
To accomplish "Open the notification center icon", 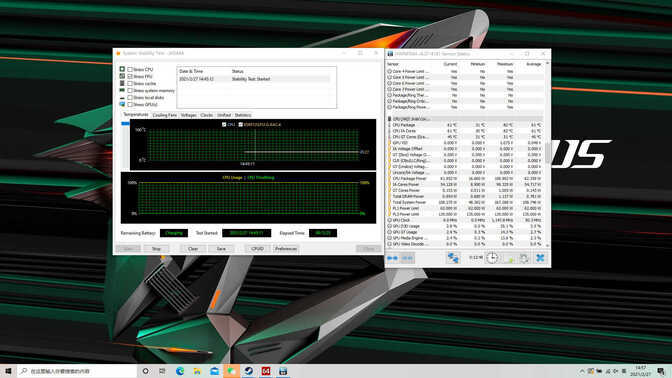I will (x=661, y=371).
